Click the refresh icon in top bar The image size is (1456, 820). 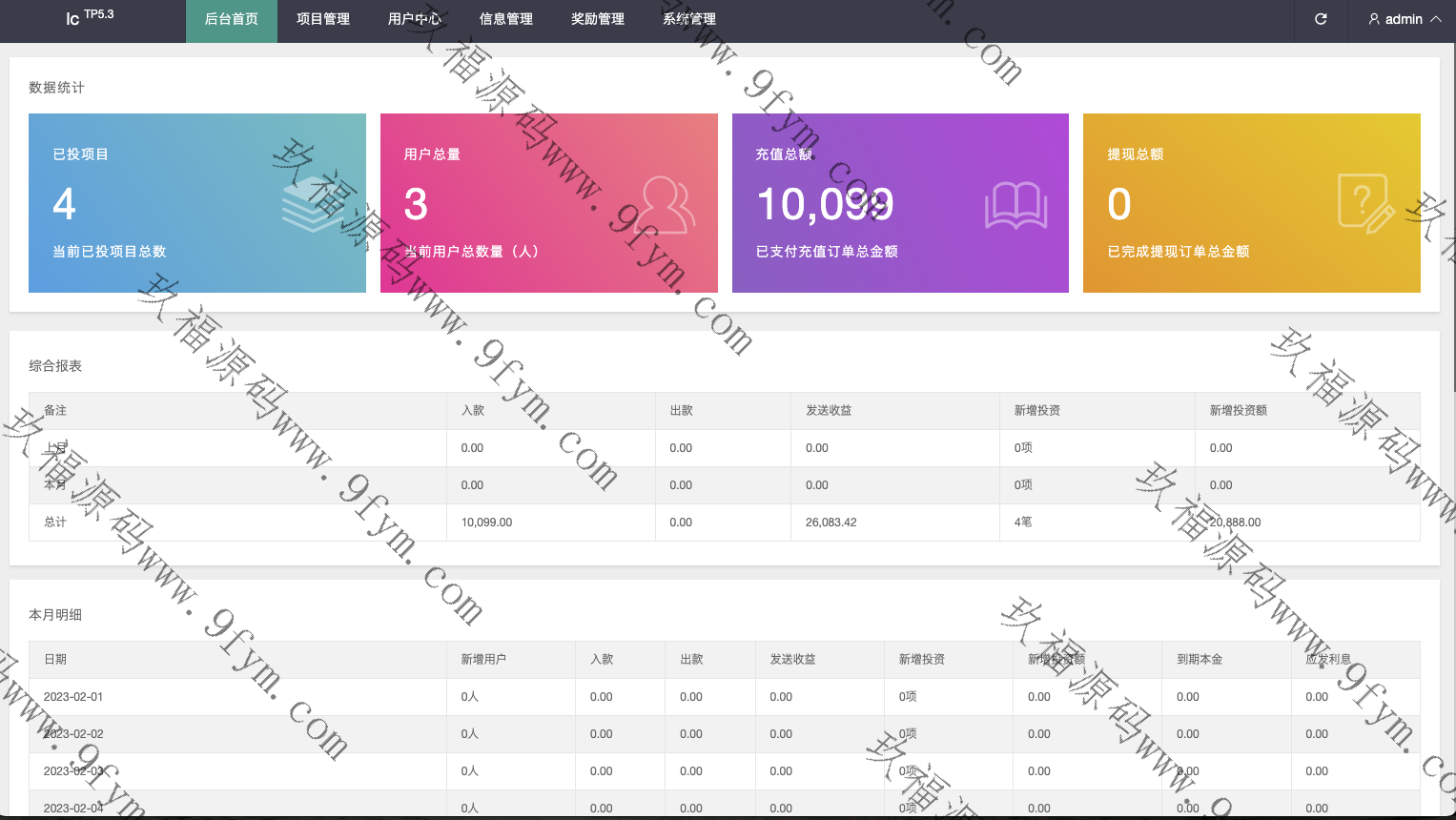pos(1321,19)
